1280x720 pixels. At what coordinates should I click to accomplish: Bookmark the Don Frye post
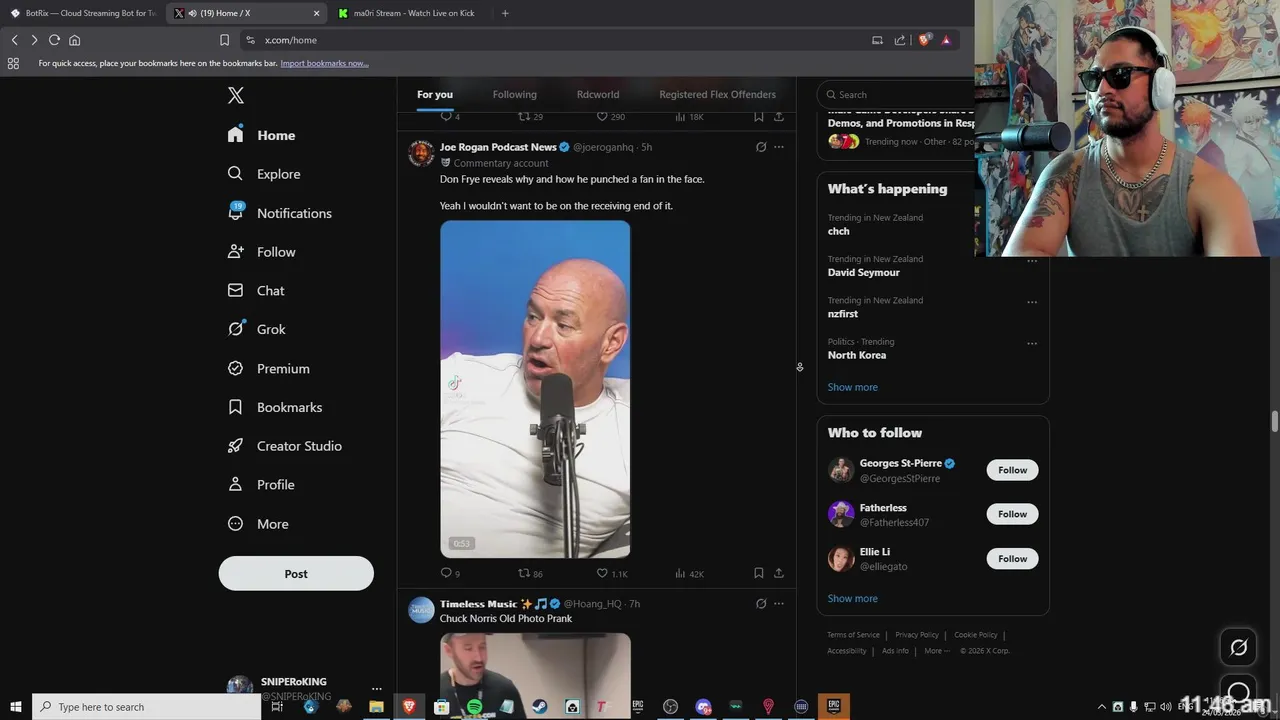pos(758,573)
